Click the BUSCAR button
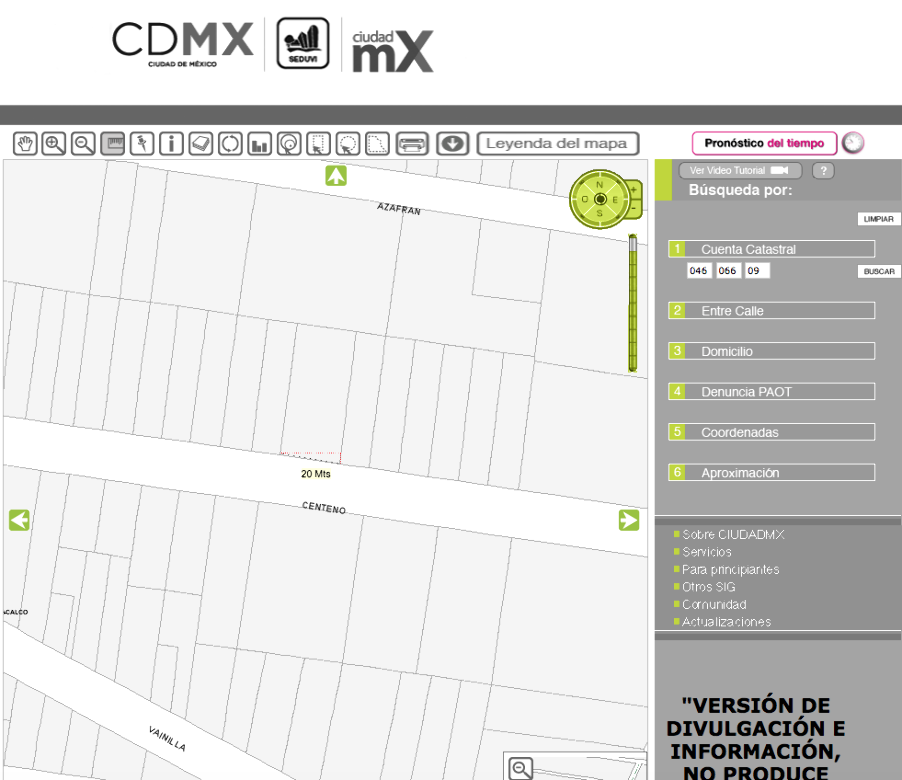This screenshot has width=902, height=780. (878, 272)
